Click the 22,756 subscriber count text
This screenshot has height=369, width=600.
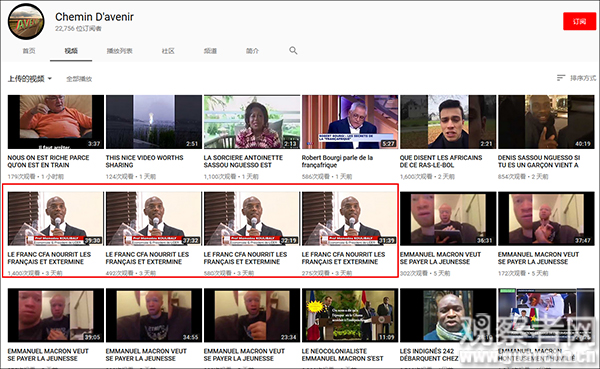click(78, 28)
